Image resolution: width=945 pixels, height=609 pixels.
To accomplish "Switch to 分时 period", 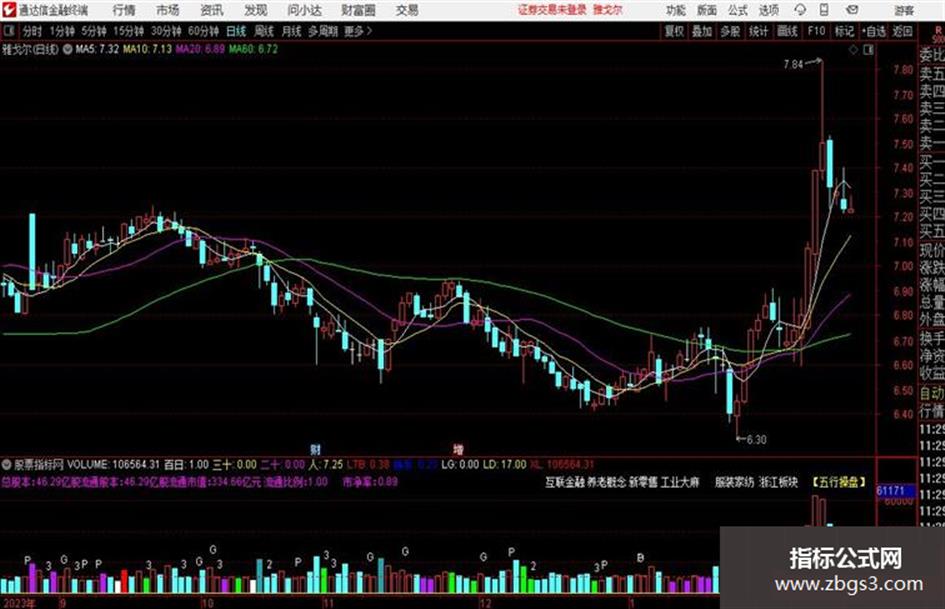I will tap(32, 31).
